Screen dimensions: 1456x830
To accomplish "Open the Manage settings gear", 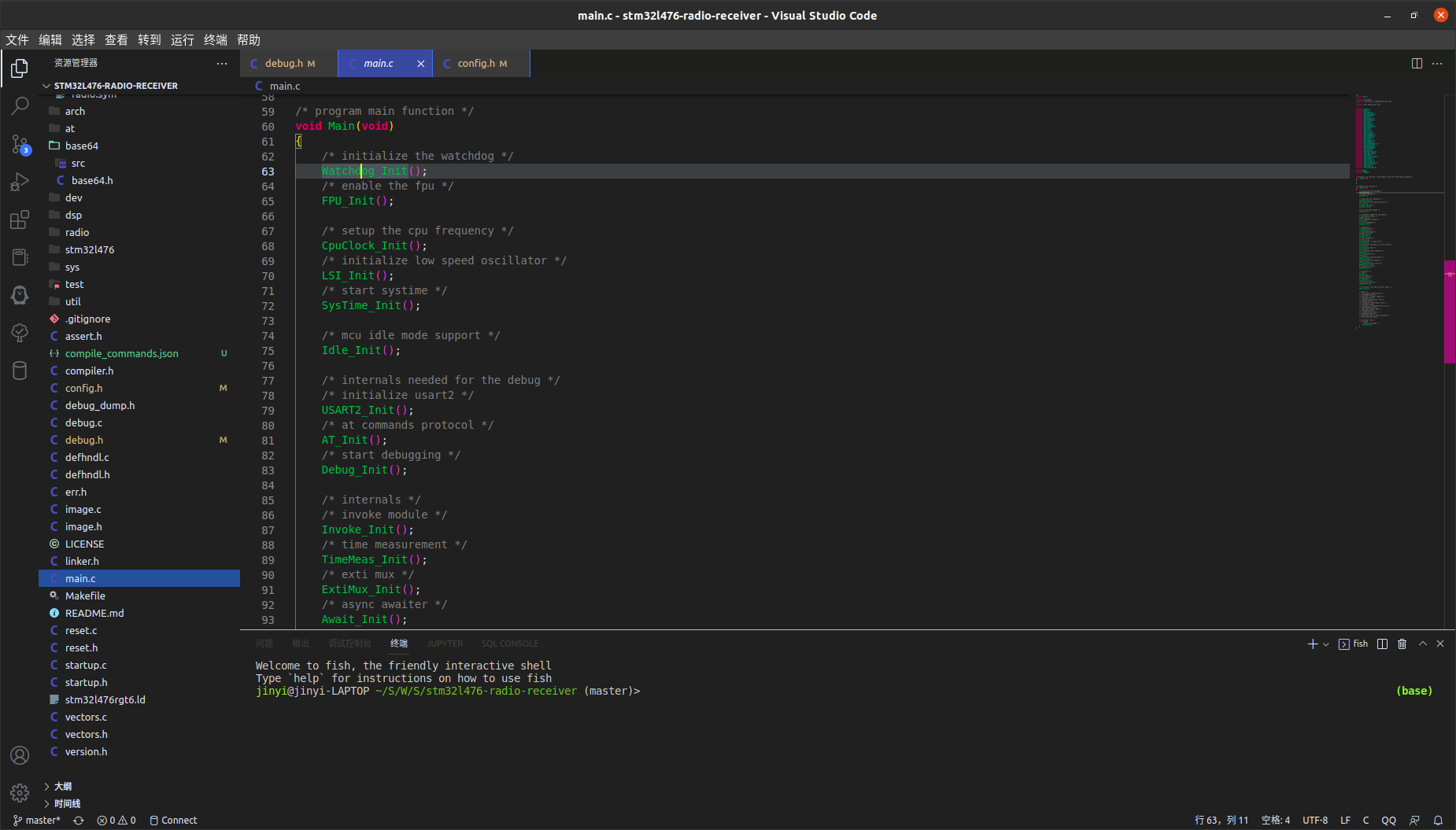I will coord(20,792).
